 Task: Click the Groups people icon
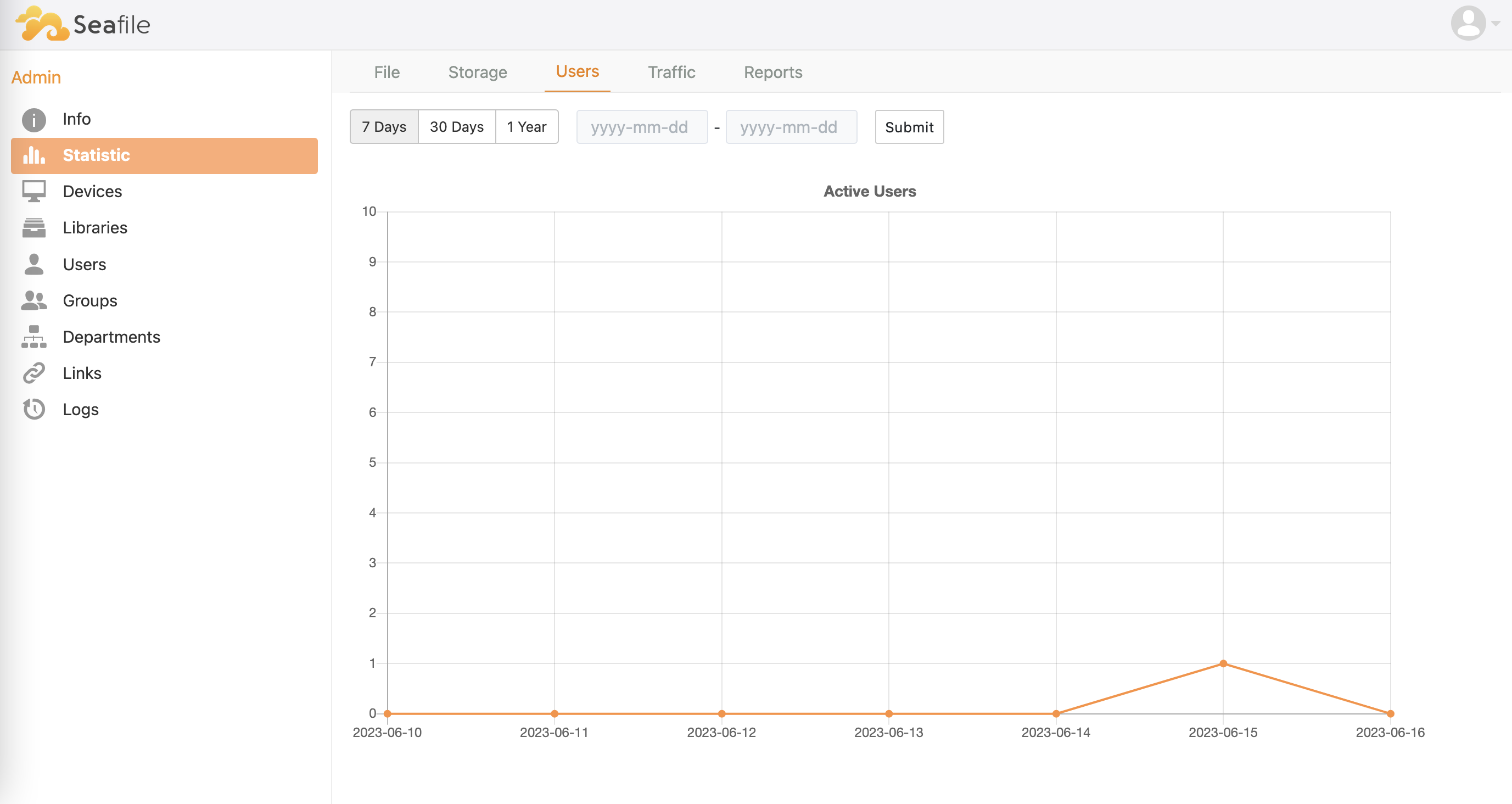pos(34,301)
